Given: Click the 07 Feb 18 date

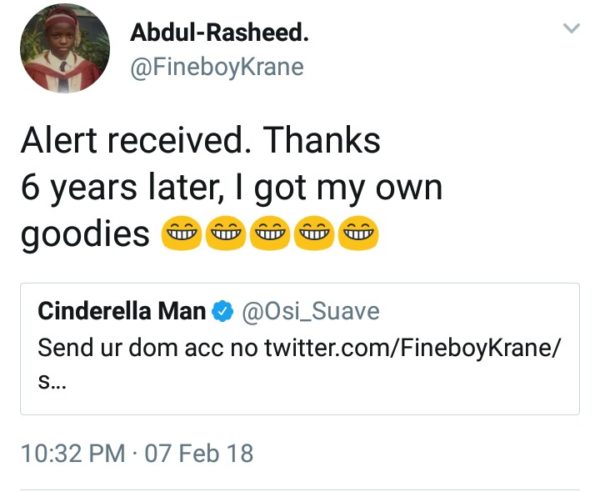Looking at the screenshot, I should tap(198, 453).
